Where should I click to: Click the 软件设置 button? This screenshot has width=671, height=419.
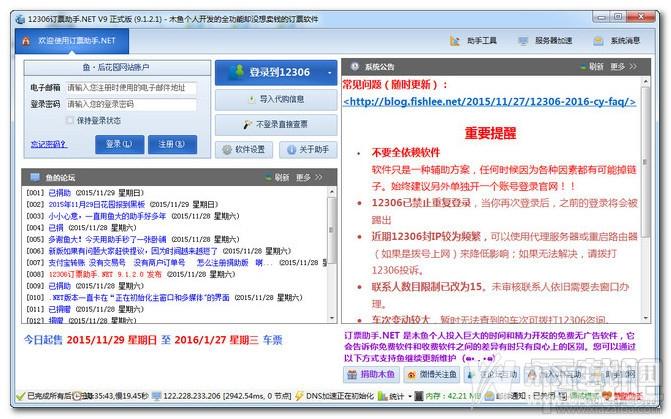pyautogui.click(x=244, y=150)
